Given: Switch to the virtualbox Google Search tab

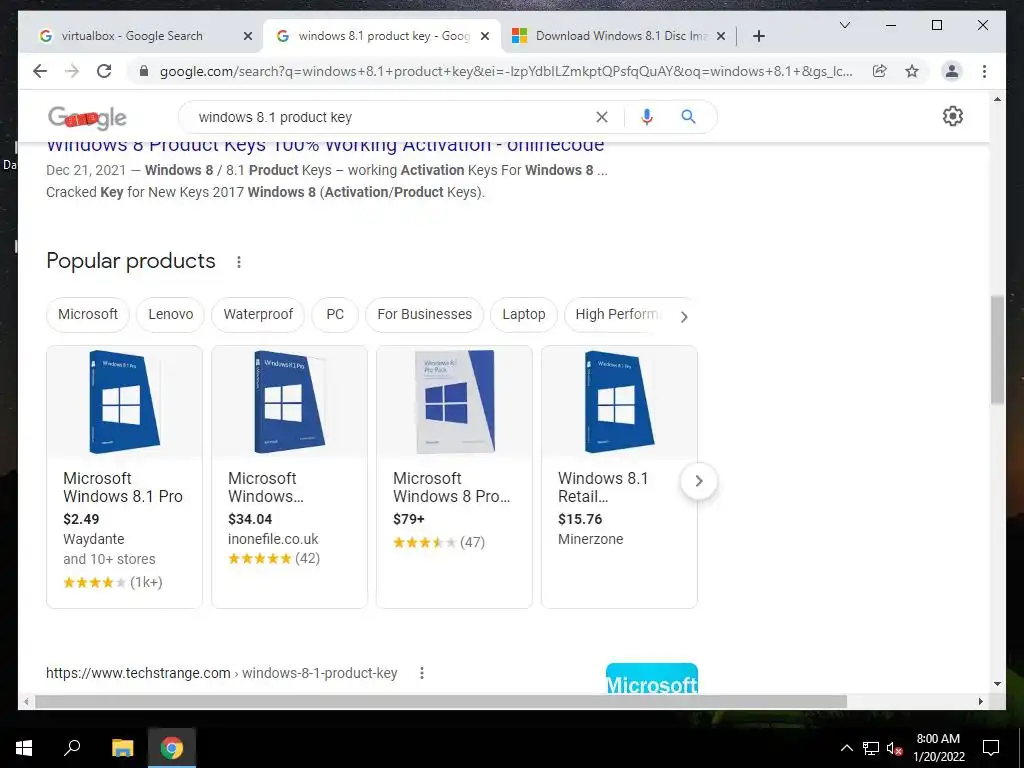Looking at the screenshot, I should (x=131, y=36).
